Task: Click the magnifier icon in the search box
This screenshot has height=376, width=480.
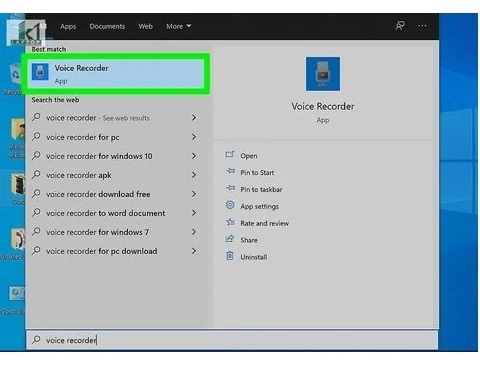Action: pyautogui.click(x=36, y=340)
